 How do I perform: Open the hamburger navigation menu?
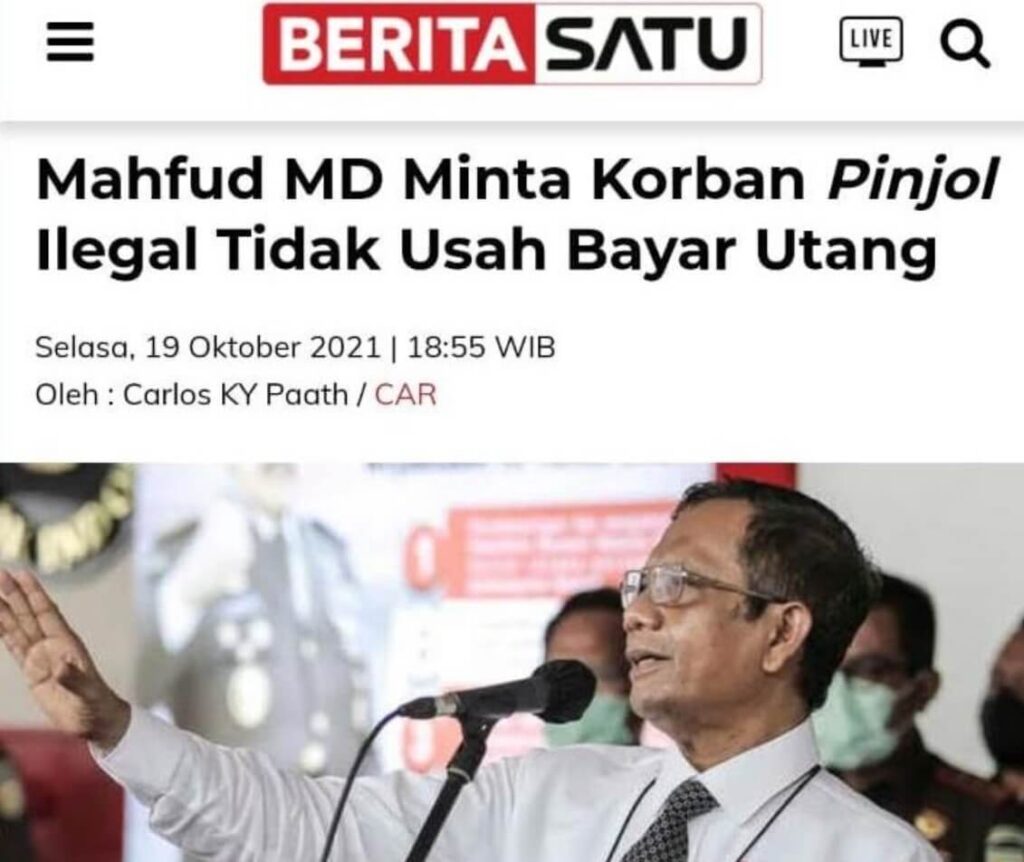tap(70, 42)
